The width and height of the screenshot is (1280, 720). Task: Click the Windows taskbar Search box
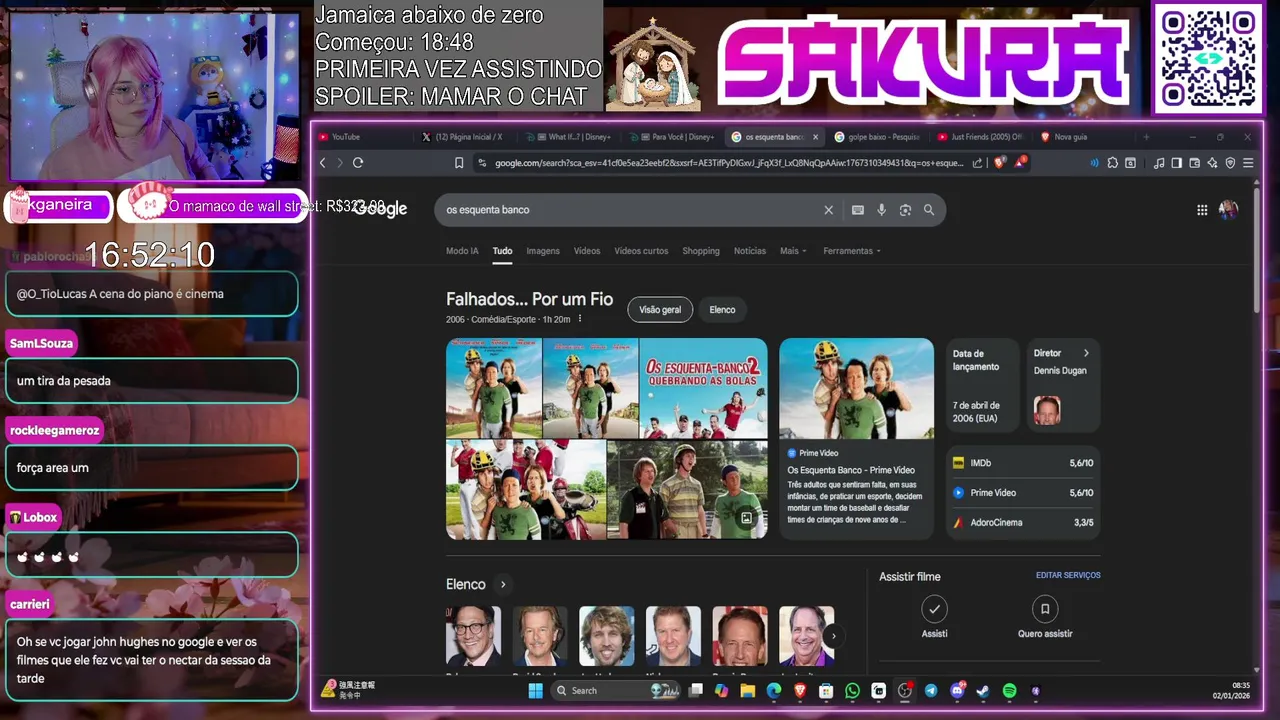point(614,690)
